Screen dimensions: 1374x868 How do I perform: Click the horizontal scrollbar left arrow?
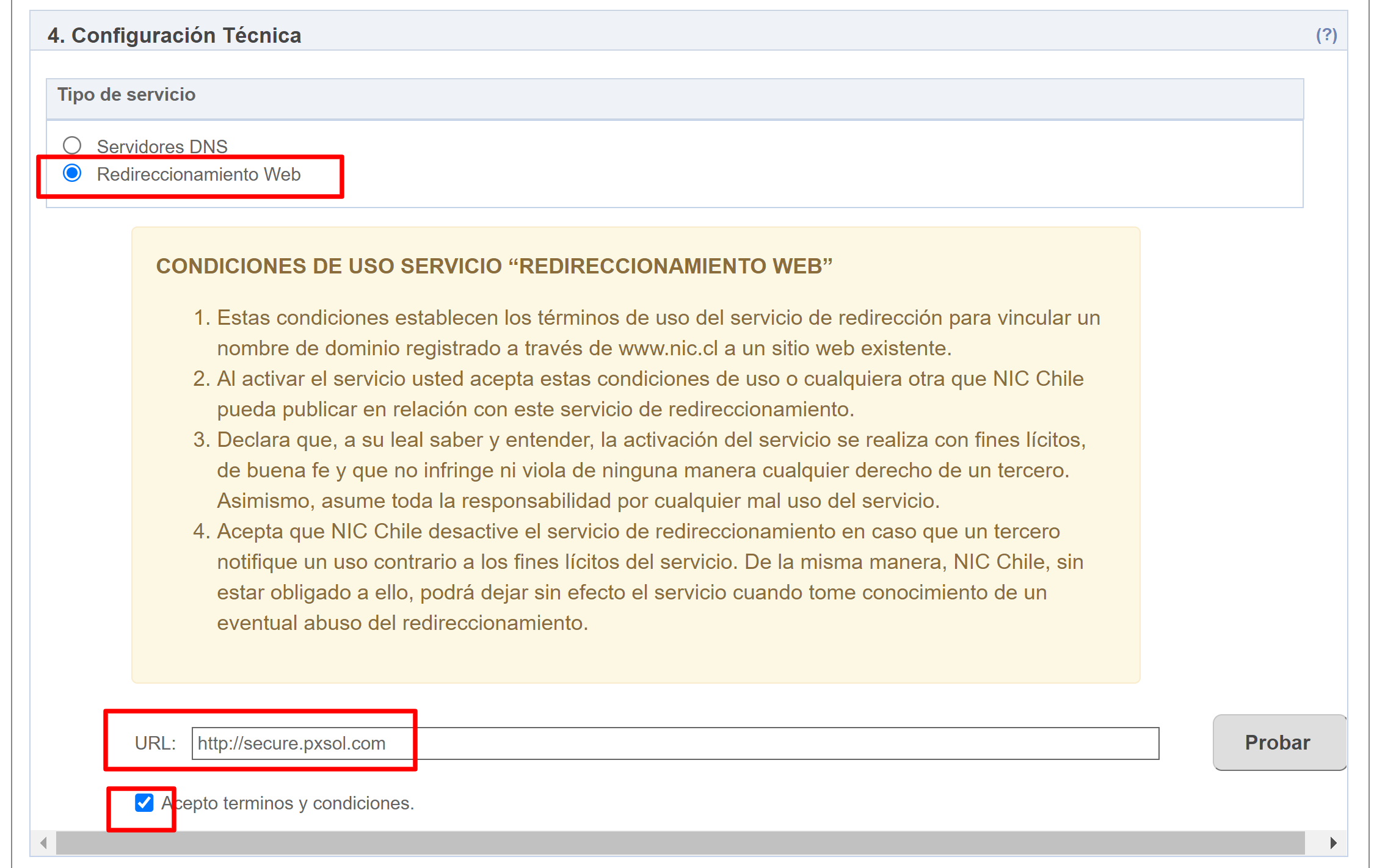pos(43,843)
